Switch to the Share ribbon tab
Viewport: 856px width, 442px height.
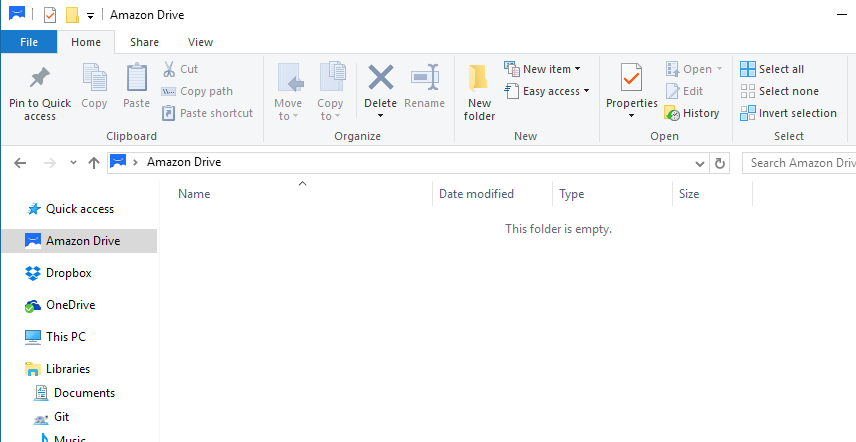144,42
